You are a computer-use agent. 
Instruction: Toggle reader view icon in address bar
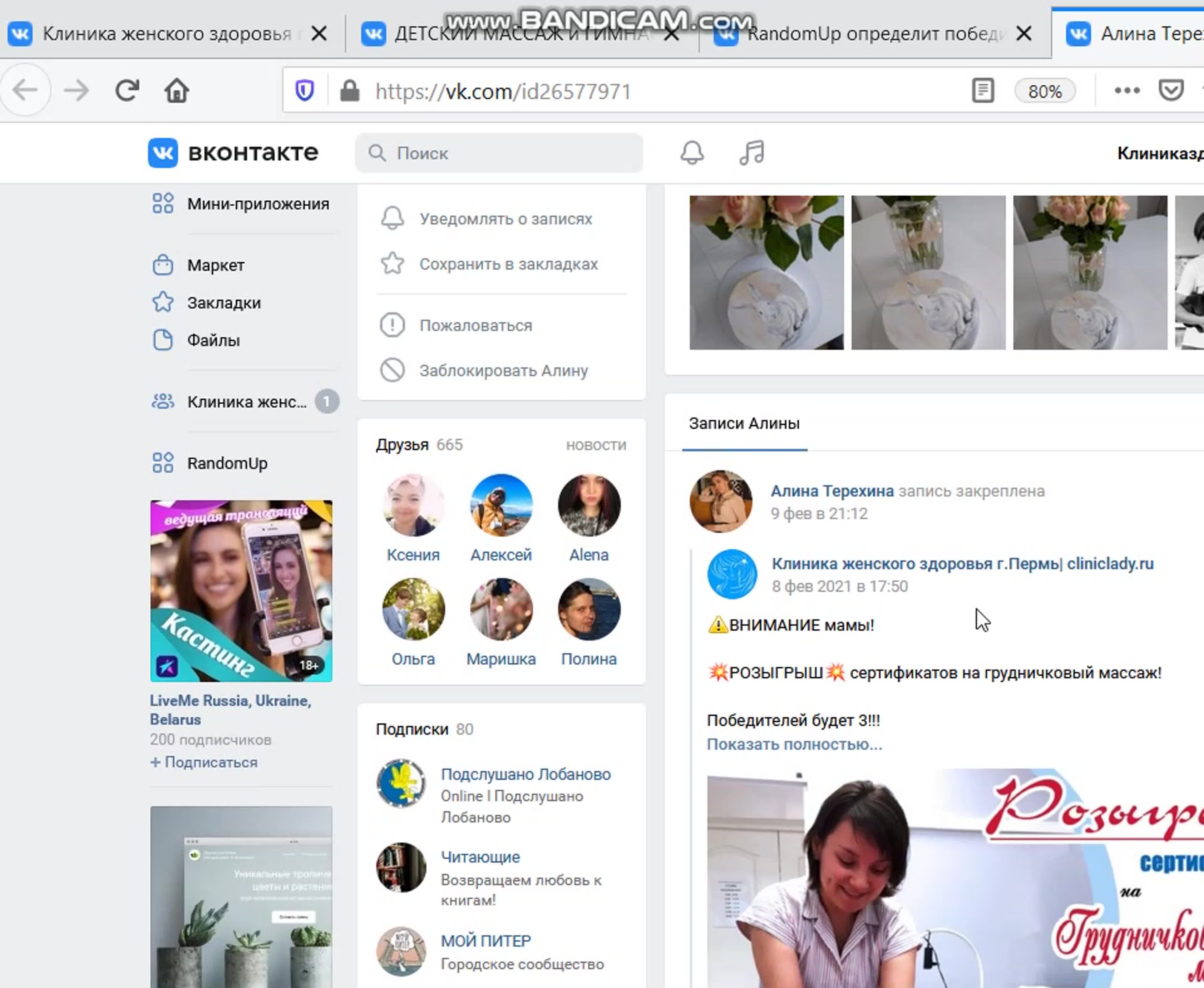(x=983, y=91)
